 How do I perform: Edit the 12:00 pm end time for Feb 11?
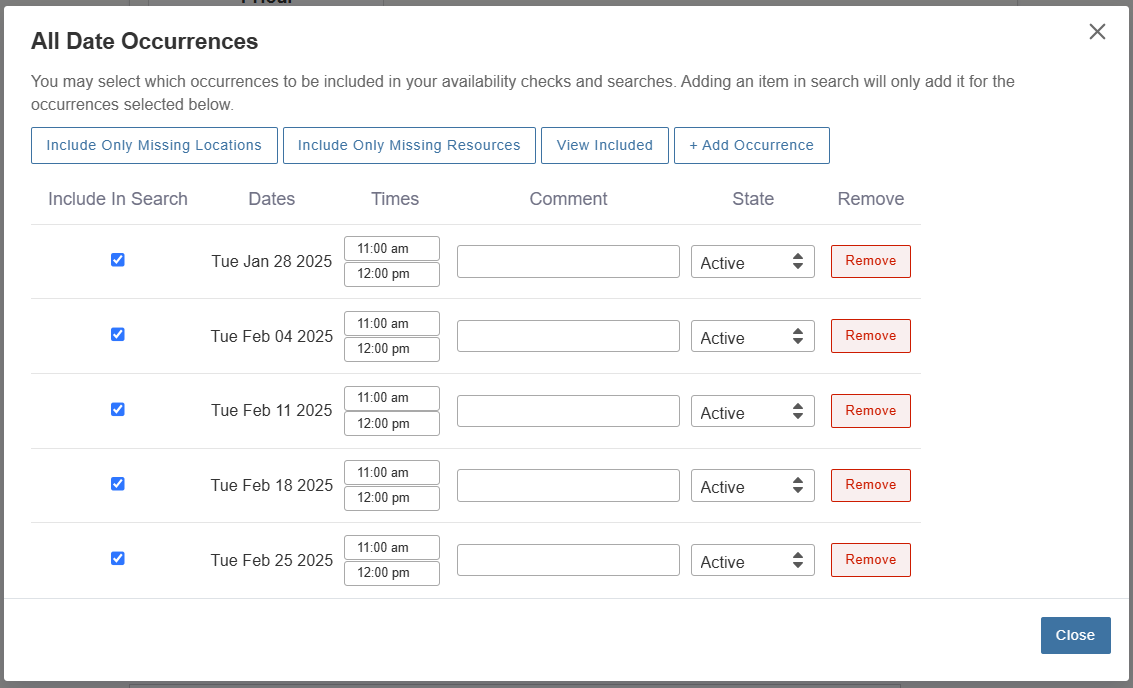point(391,424)
